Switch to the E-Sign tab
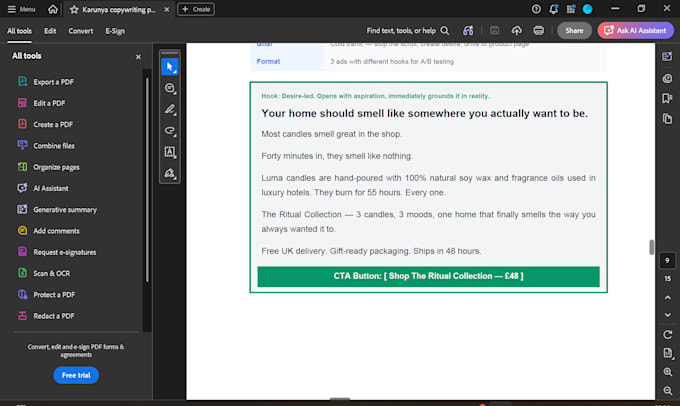The height and width of the screenshot is (406, 680). (x=115, y=31)
